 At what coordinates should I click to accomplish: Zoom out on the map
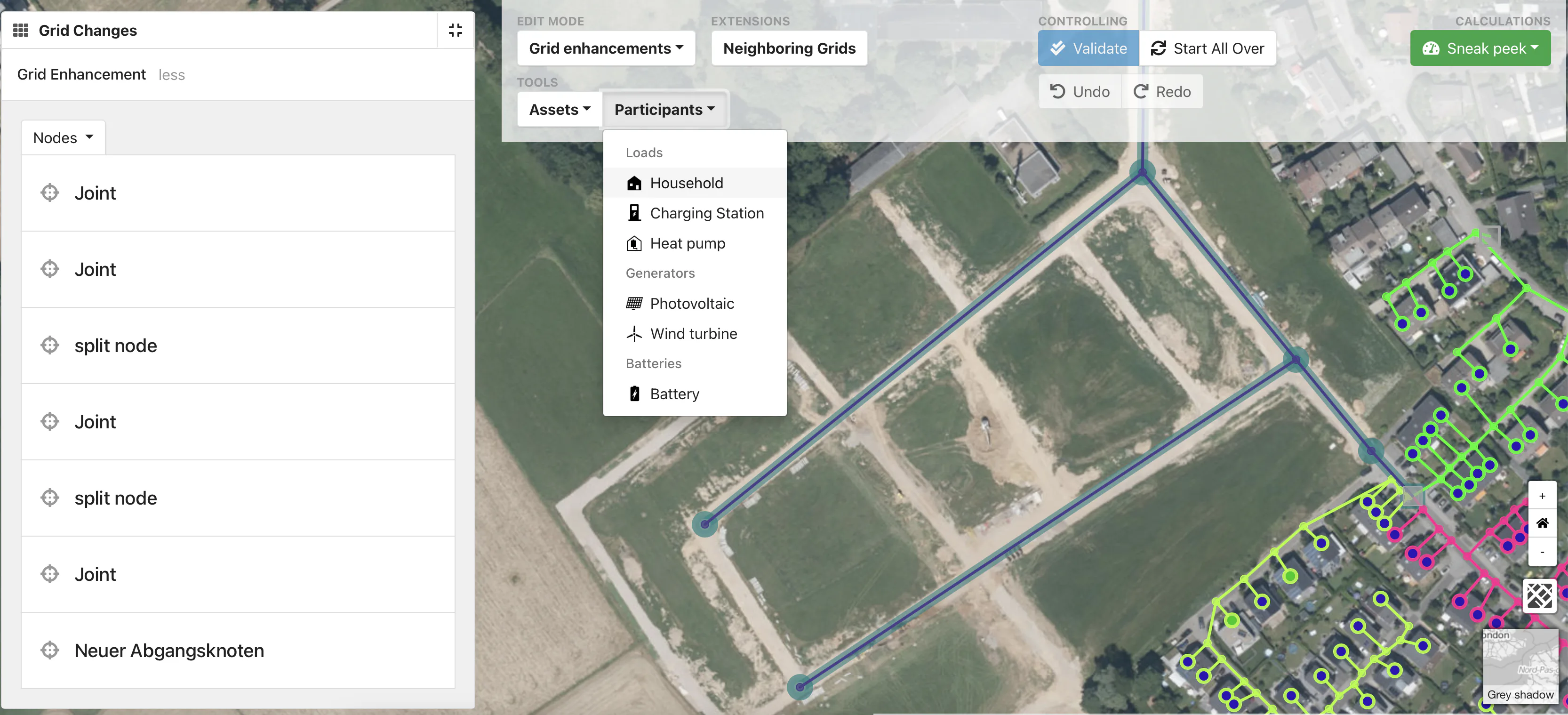(x=1542, y=552)
